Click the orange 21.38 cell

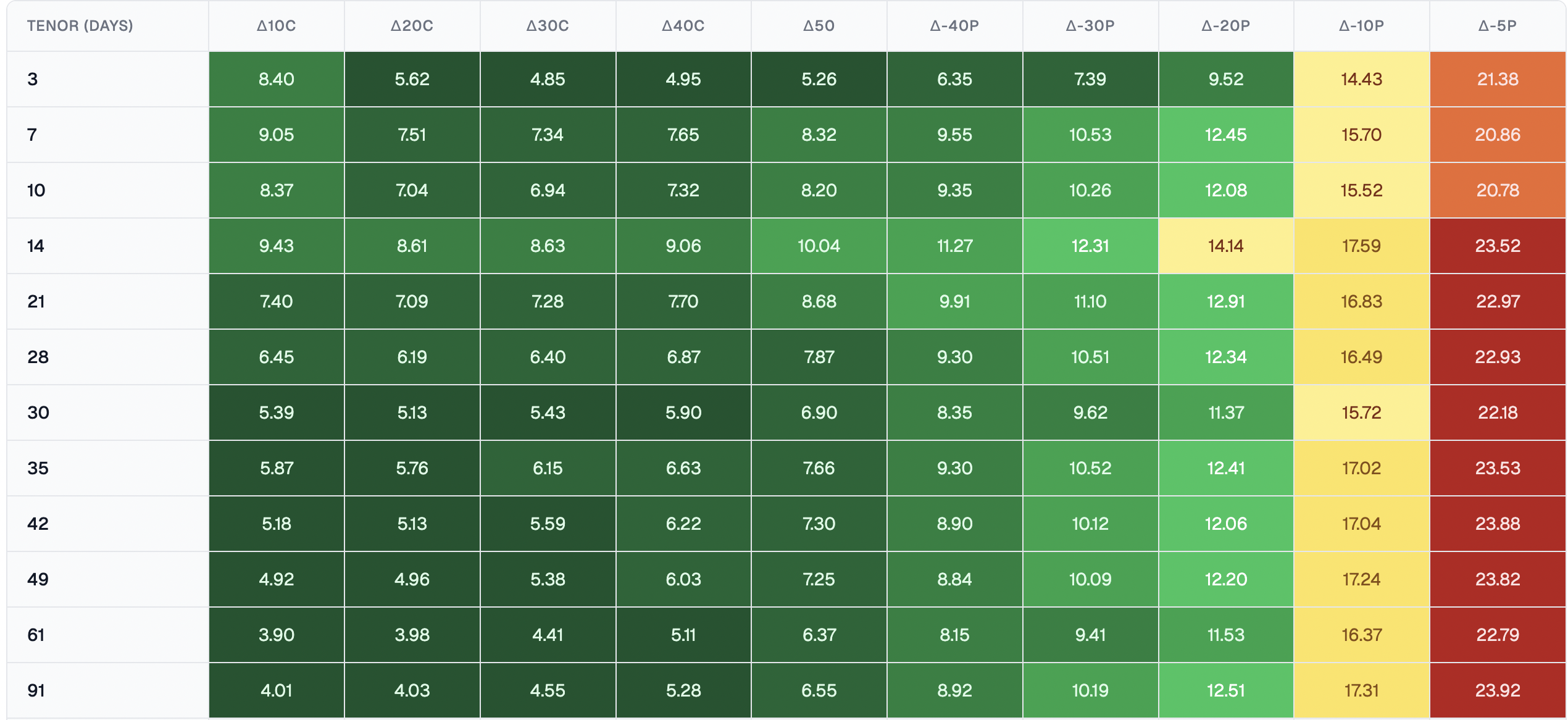coord(1497,79)
